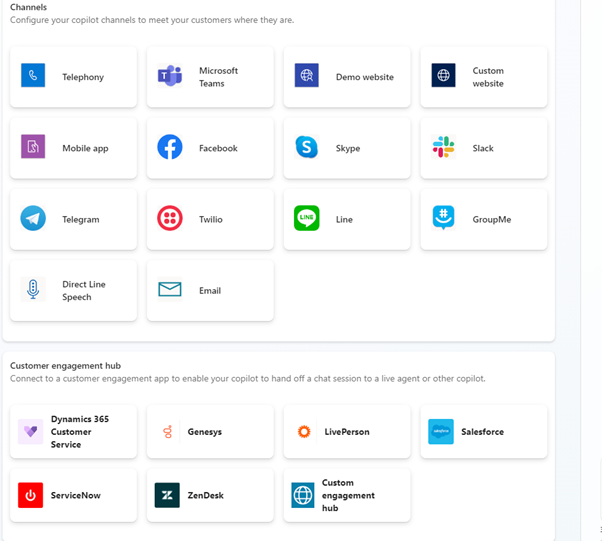
Task: Choose Direct Line Speech label
Action: pos(84,291)
